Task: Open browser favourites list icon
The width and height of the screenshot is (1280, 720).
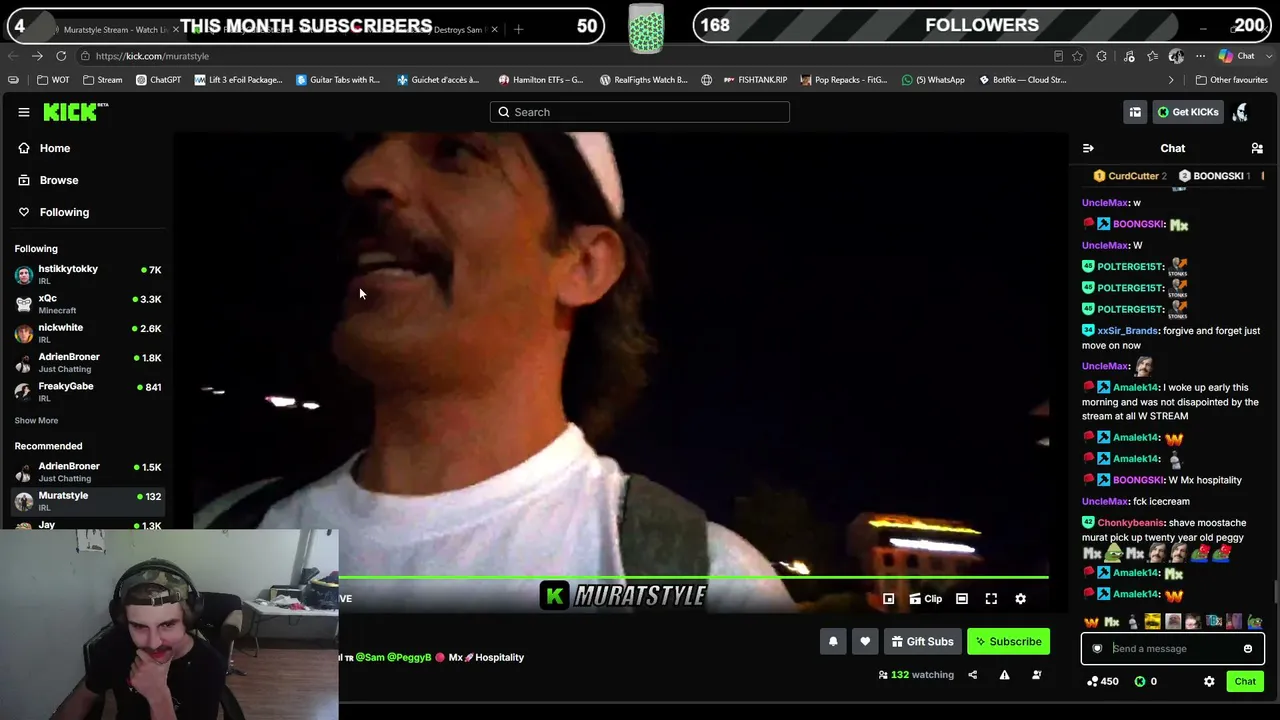Action: [1153, 56]
